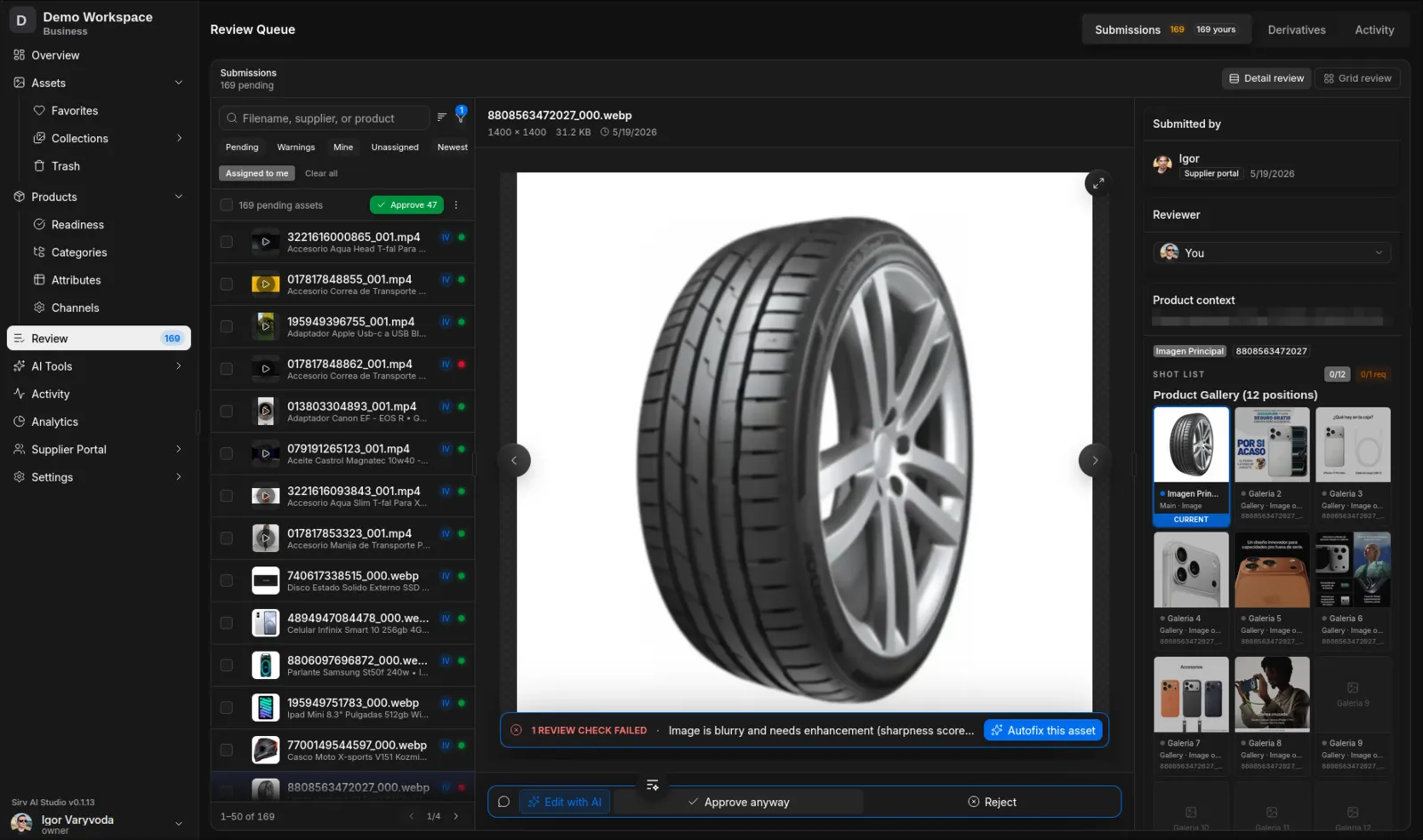
Task: Apply the Unassigned filter chip
Action: [395, 148]
